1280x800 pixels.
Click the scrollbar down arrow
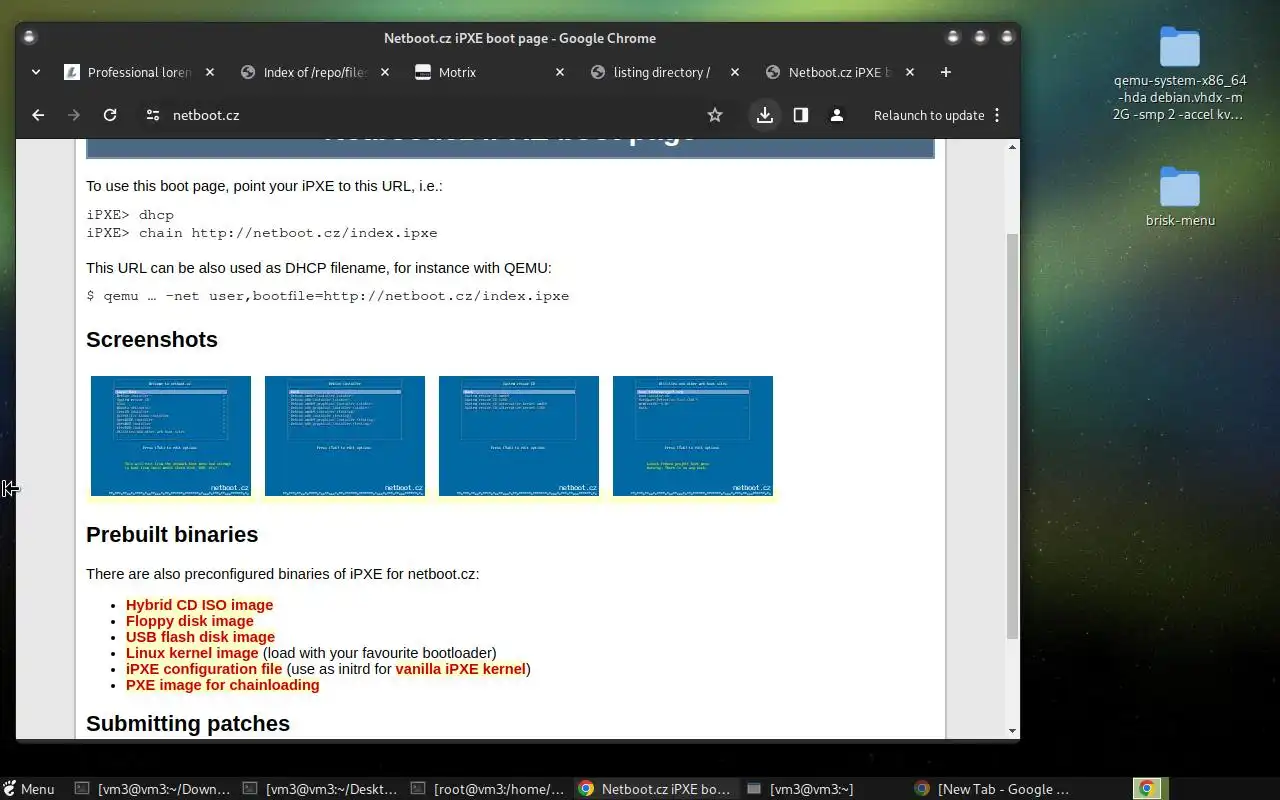pos(1012,731)
